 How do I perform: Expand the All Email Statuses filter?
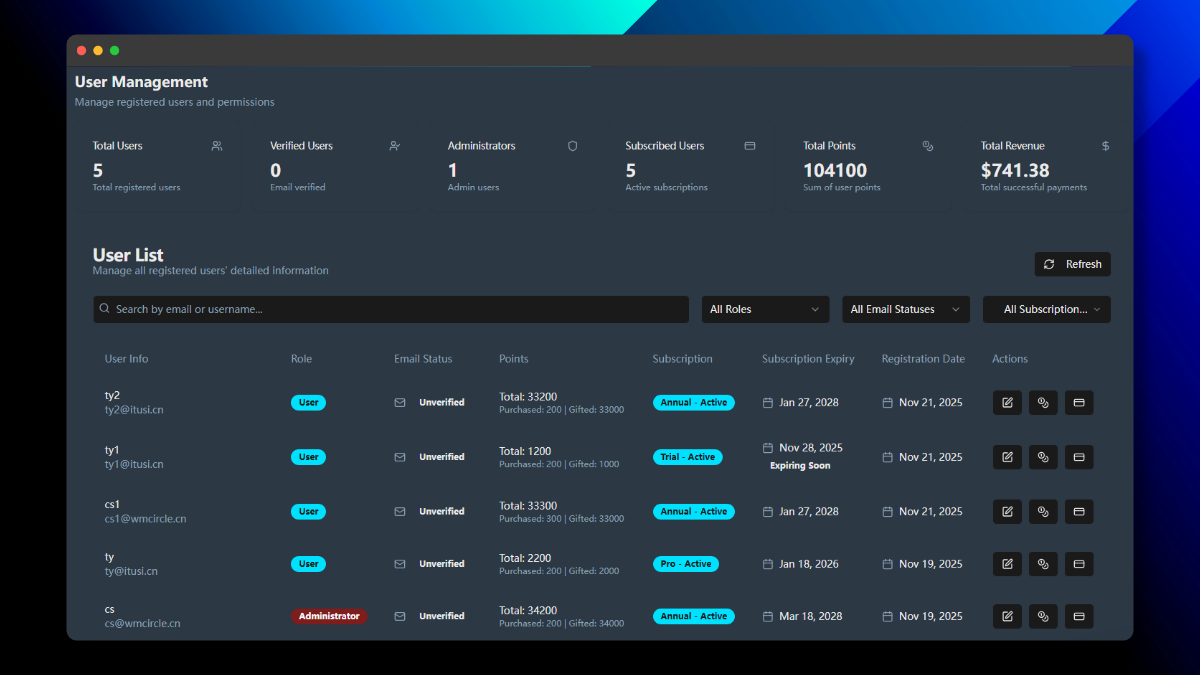[905, 309]
